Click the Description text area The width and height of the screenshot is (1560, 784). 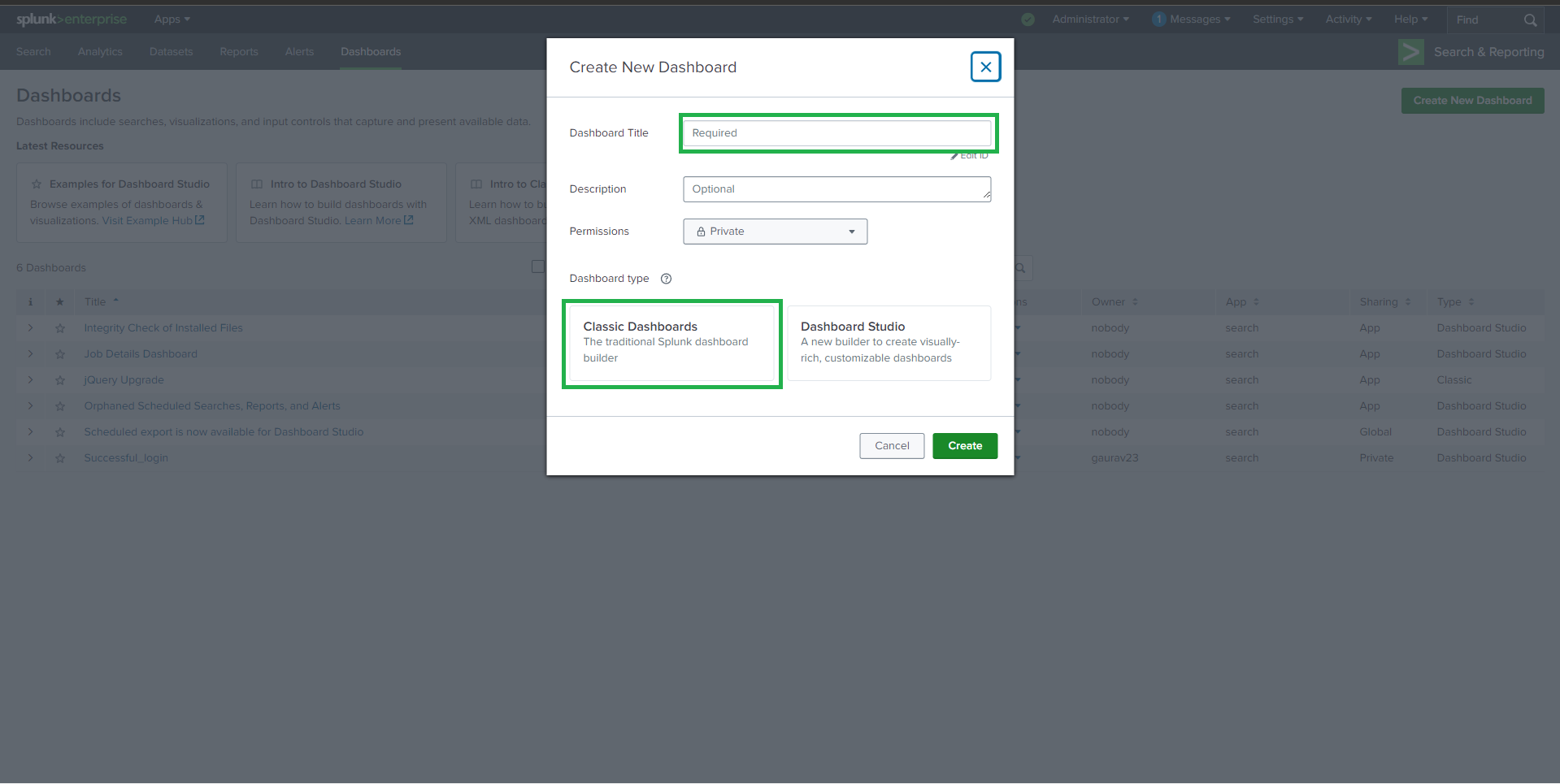(x=837, y=189)
